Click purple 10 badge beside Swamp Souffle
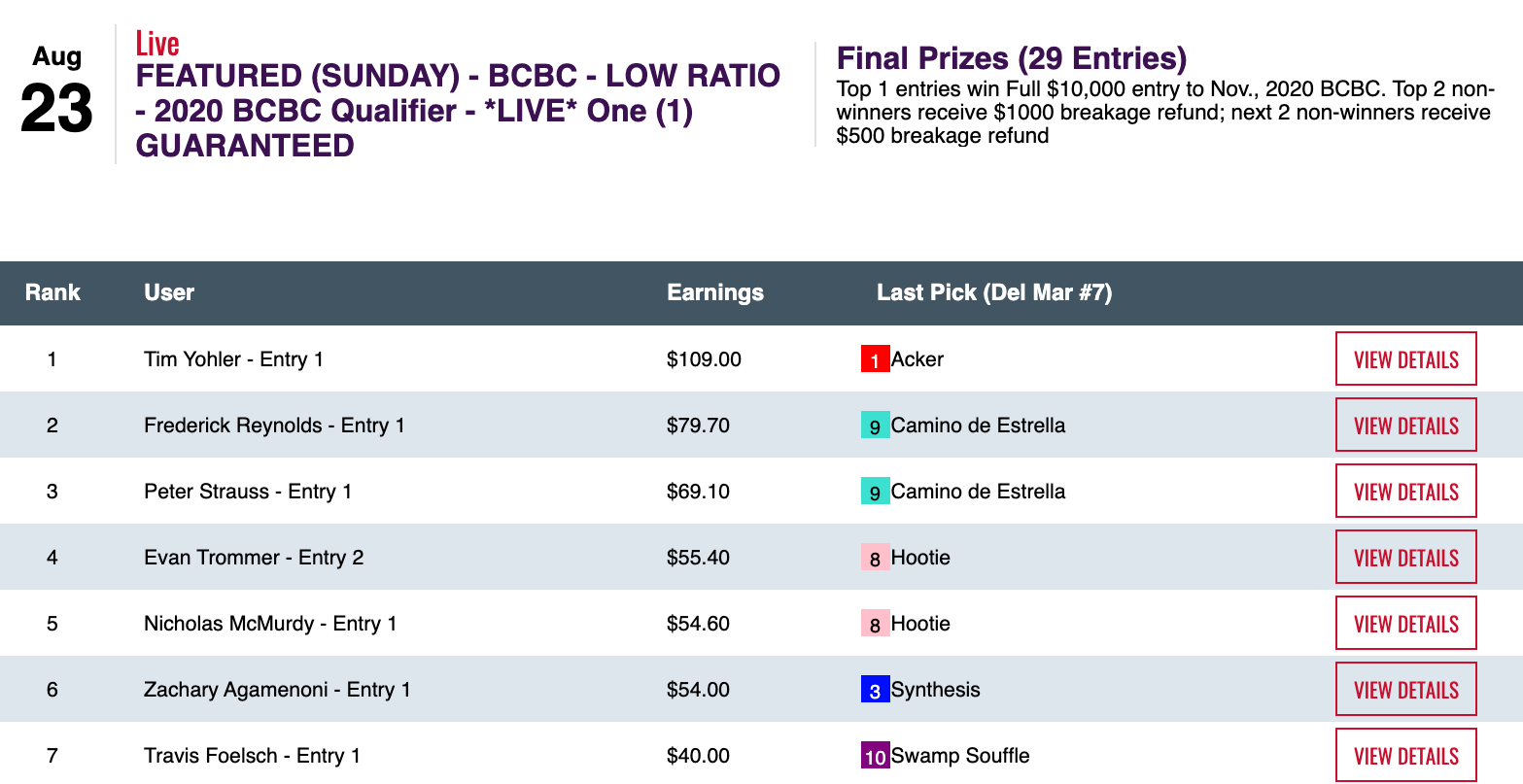The height and width of the screenshot is (784, 1523). click(875, 757)
